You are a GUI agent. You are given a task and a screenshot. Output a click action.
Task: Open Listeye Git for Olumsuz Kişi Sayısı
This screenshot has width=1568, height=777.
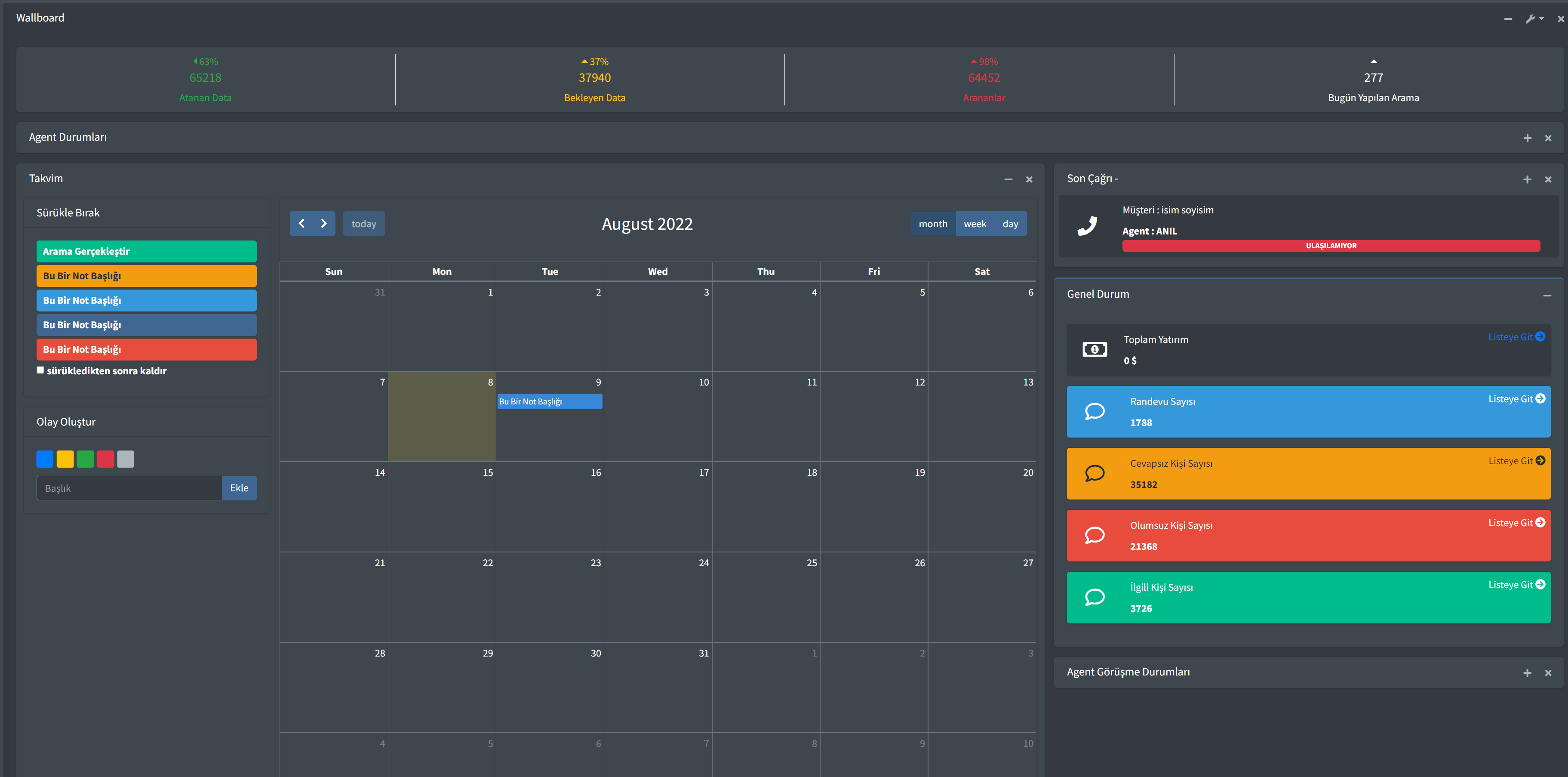coord(1516,523)
